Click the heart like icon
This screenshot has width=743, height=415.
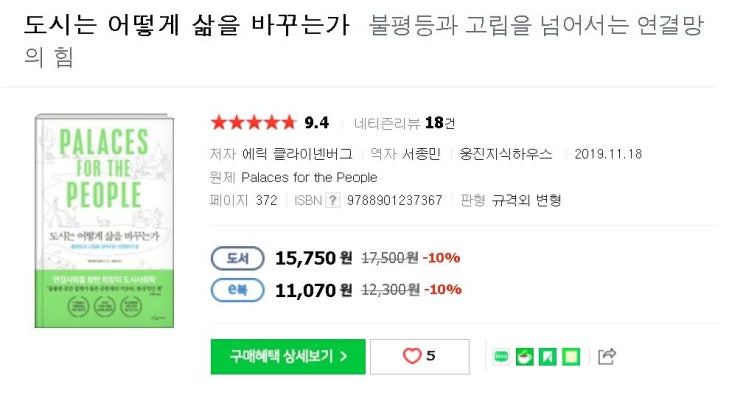(412, 356)
